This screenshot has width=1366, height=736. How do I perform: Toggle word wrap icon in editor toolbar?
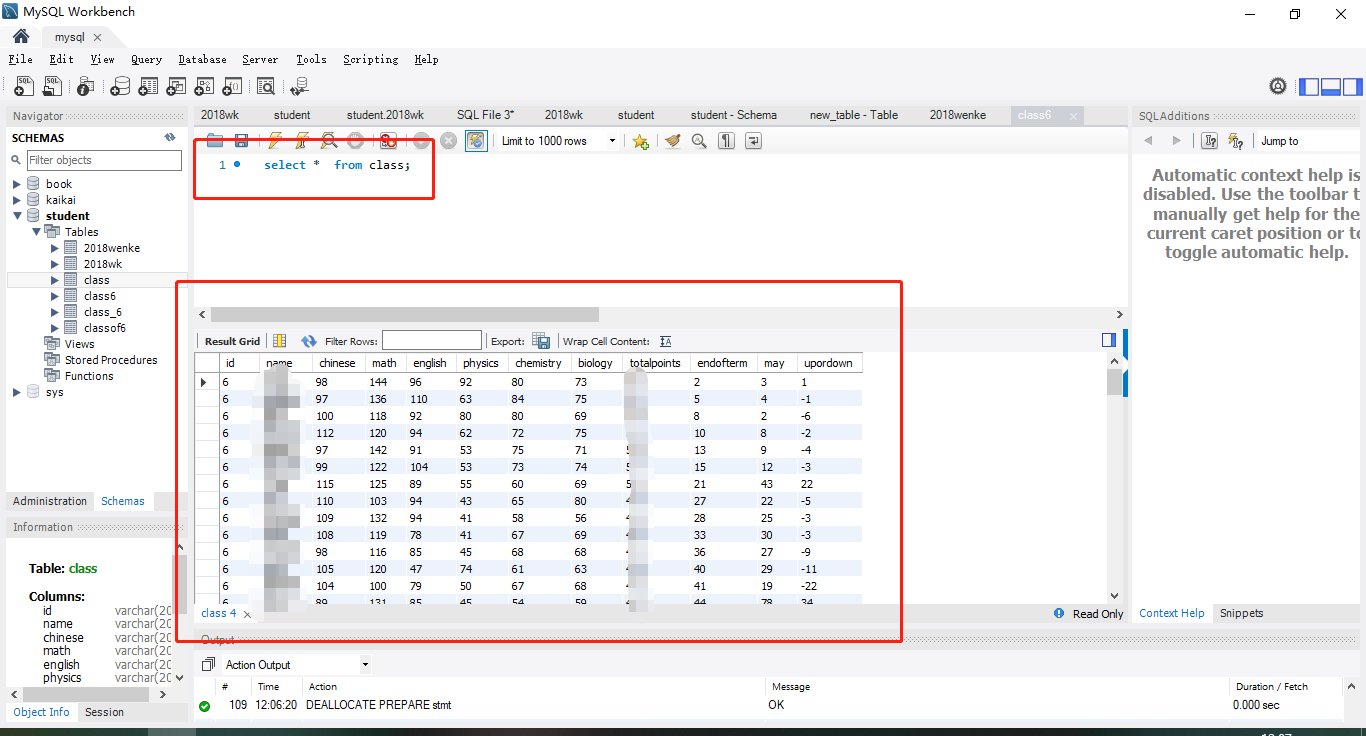pos(753,141)
